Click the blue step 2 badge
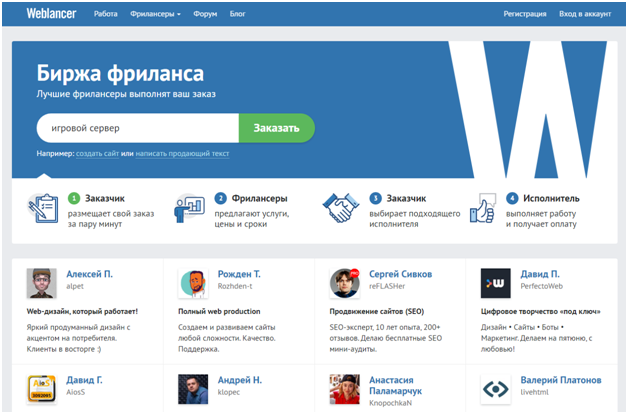This screenshot has width=628, height=414. point(221,198)
